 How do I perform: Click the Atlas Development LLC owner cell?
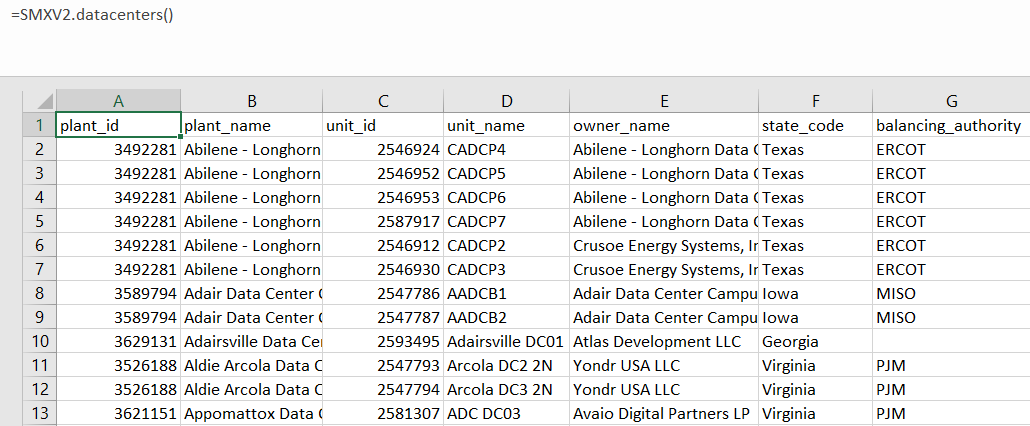click(664, 341)
